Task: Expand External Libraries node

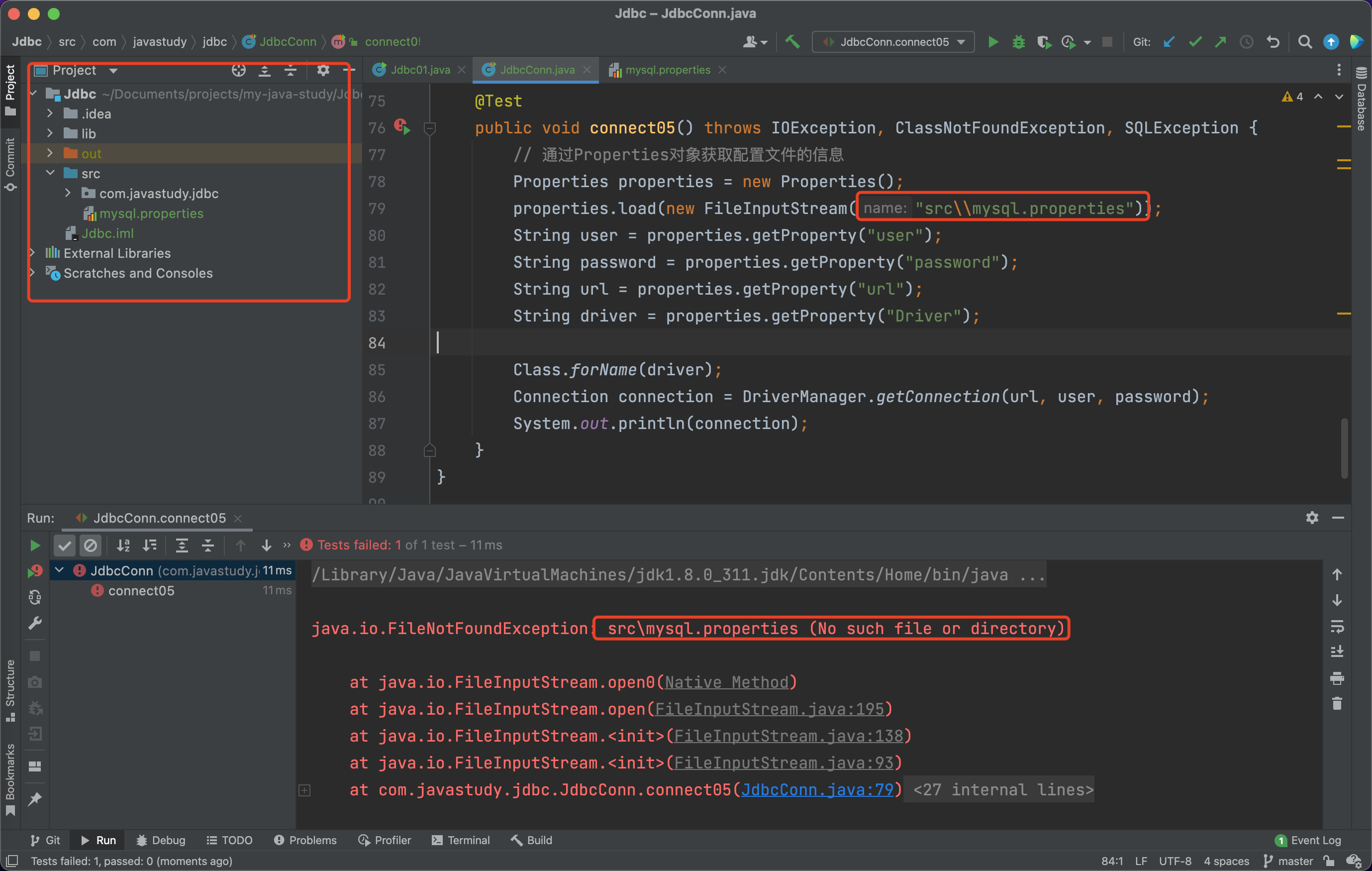Action: 32,253
